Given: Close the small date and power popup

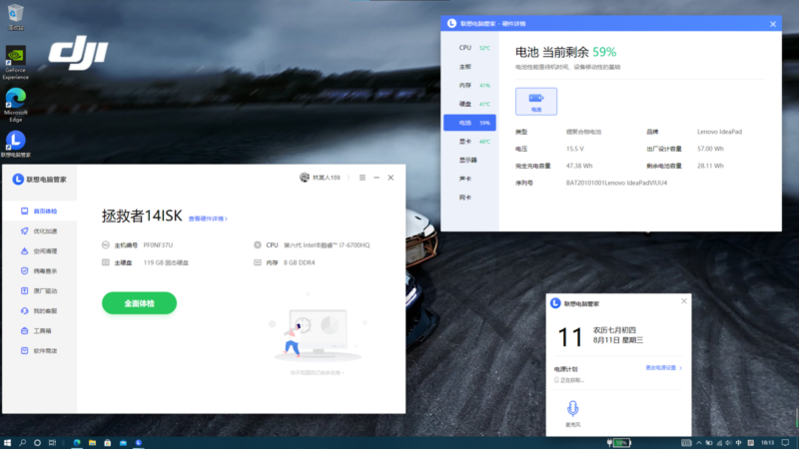Looking at the screenshot, I should (x=684, y=301).
